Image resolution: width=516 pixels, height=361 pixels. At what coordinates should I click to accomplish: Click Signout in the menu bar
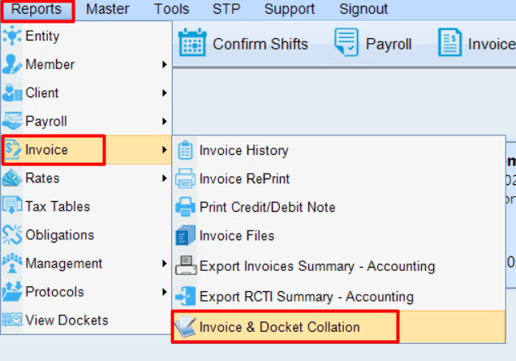[x=363, y=9]
